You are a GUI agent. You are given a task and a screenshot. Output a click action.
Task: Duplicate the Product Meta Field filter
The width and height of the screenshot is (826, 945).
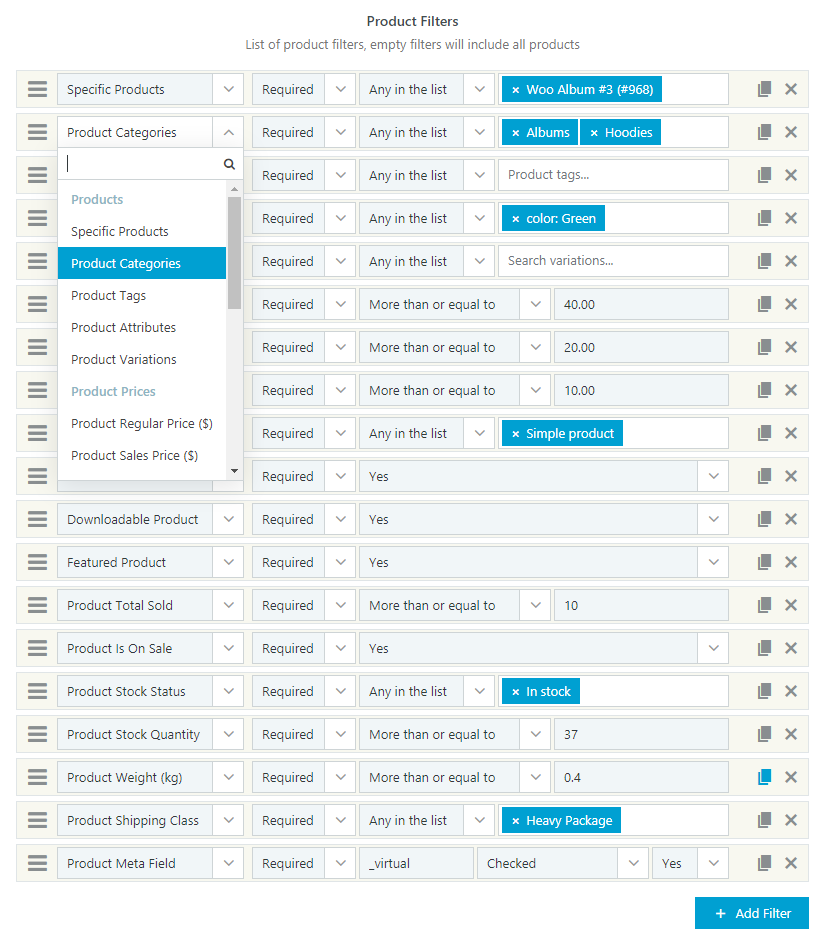click(x=764, y=863)
